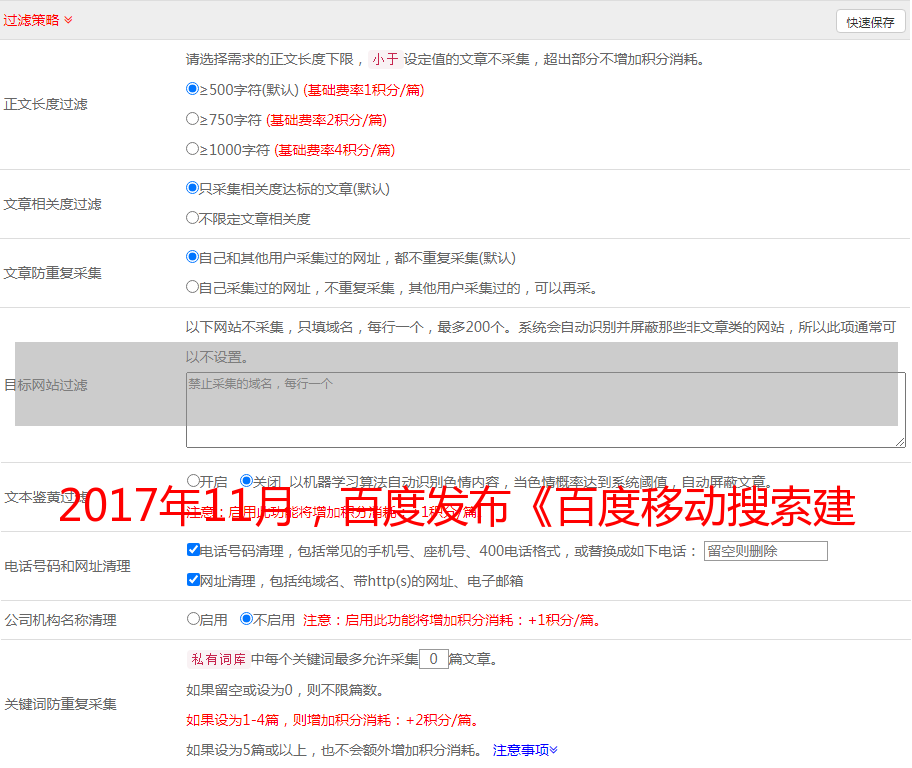Select 自己和其他用户采集过的网址 radio option
This screenshot has width=912, height=768.
tap(192, 257)
